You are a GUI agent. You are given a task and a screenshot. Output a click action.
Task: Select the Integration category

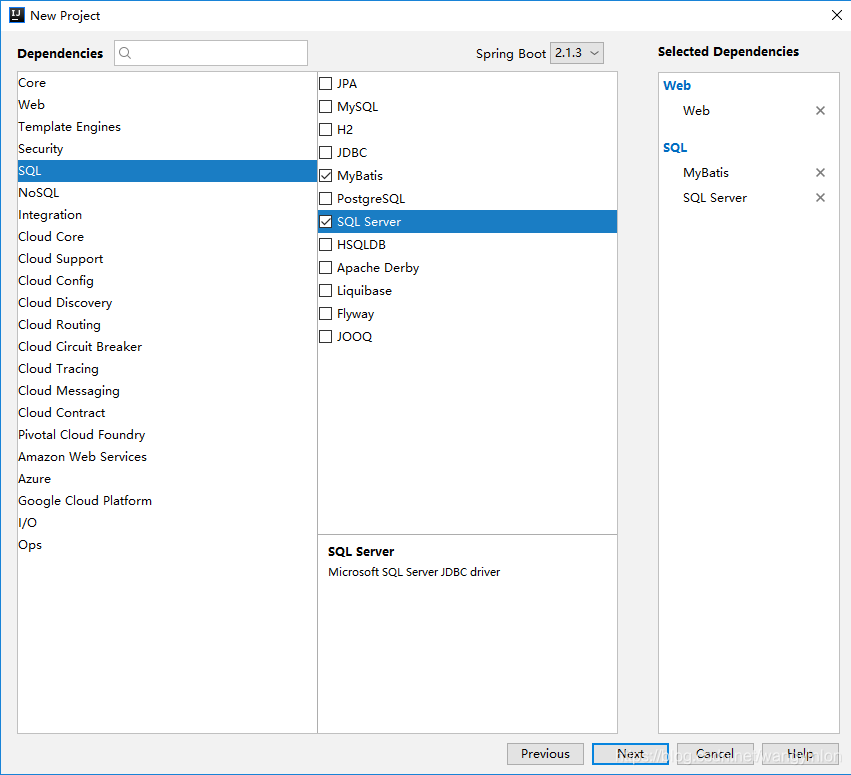(167, 215)
